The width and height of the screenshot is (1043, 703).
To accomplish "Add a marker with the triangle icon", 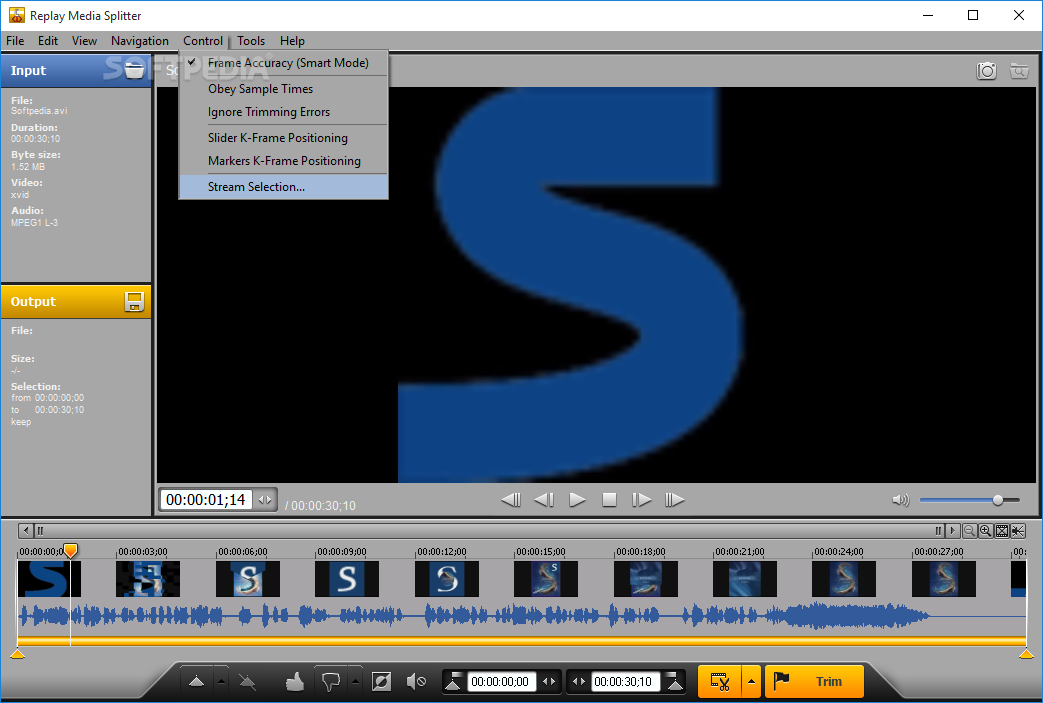I will click(x=196, y=682).
